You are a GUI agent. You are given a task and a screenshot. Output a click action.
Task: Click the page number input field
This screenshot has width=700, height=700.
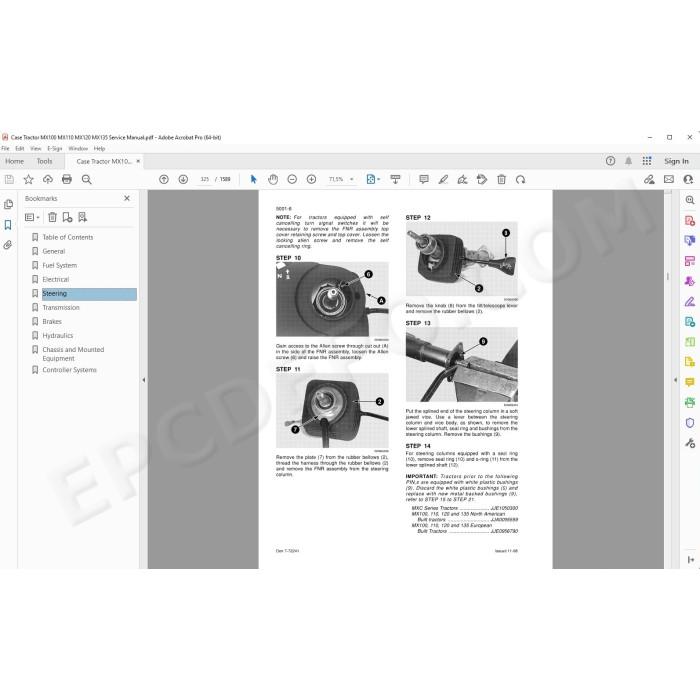pos(205,179)
